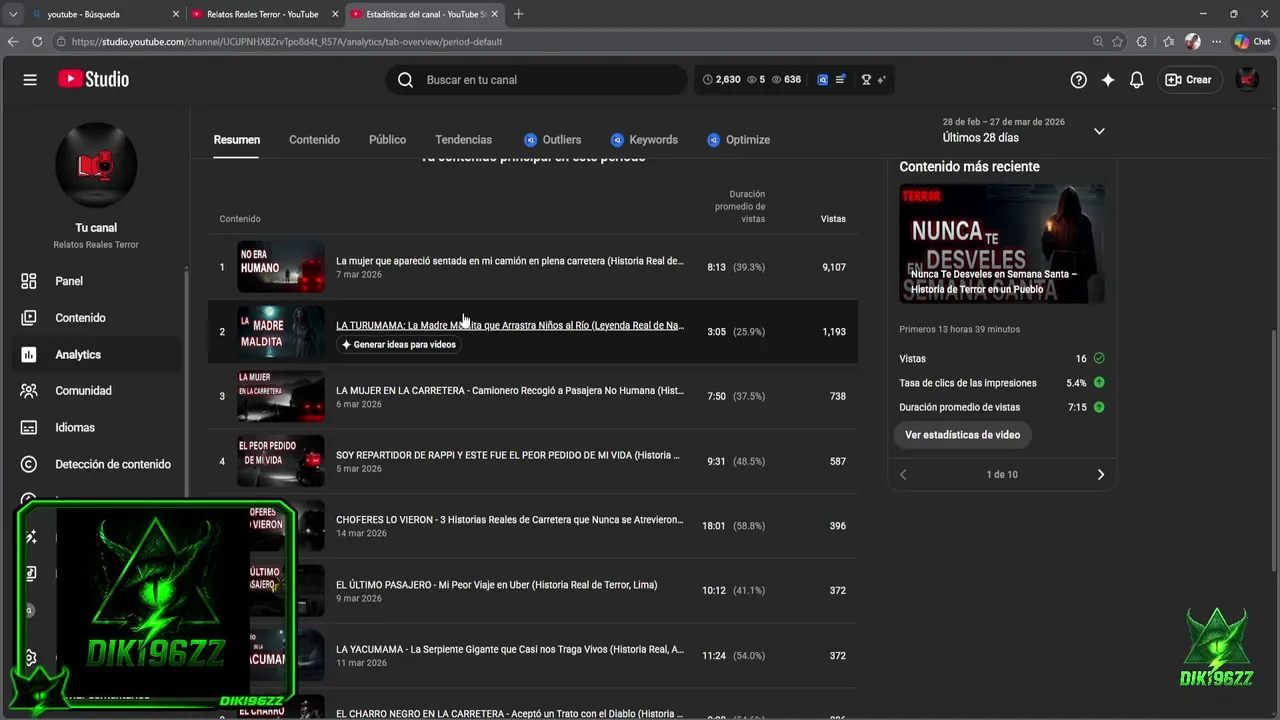The image size is (1280, 720).
Task: Open the browser extensions puzzle icon
Action: click(x=1142, y=42)
